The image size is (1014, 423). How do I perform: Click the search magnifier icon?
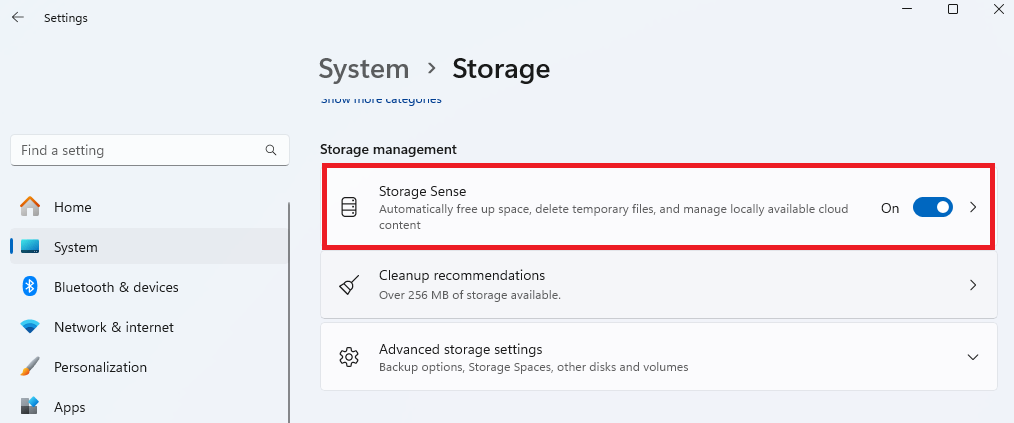point(271,150)
